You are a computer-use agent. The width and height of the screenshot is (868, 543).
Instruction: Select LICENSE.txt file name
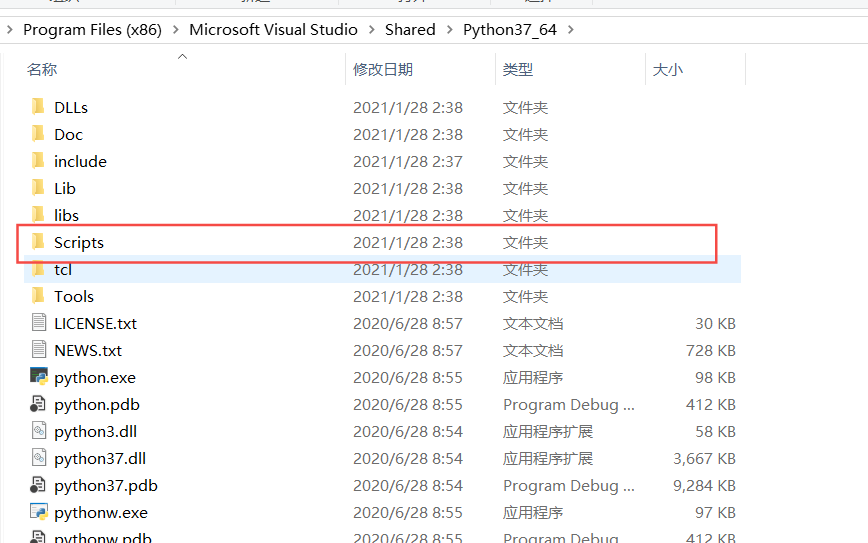pyautogui.click(x=95, y=324)
